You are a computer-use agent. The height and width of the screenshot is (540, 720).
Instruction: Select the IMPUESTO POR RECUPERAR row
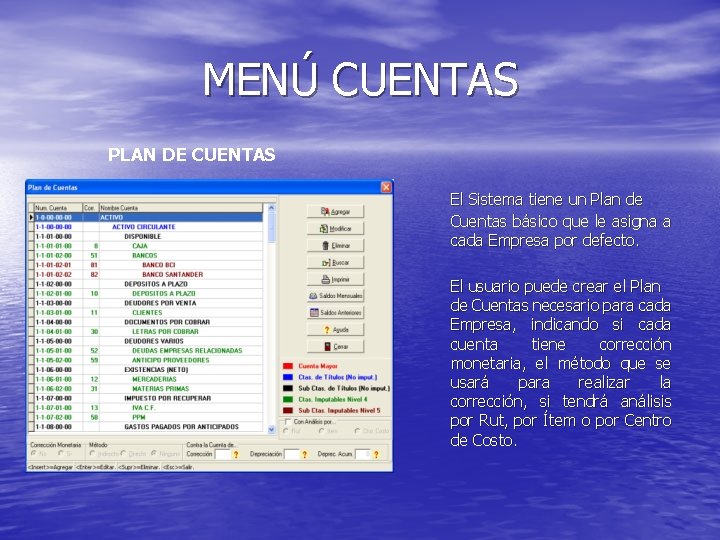(146, 399)
